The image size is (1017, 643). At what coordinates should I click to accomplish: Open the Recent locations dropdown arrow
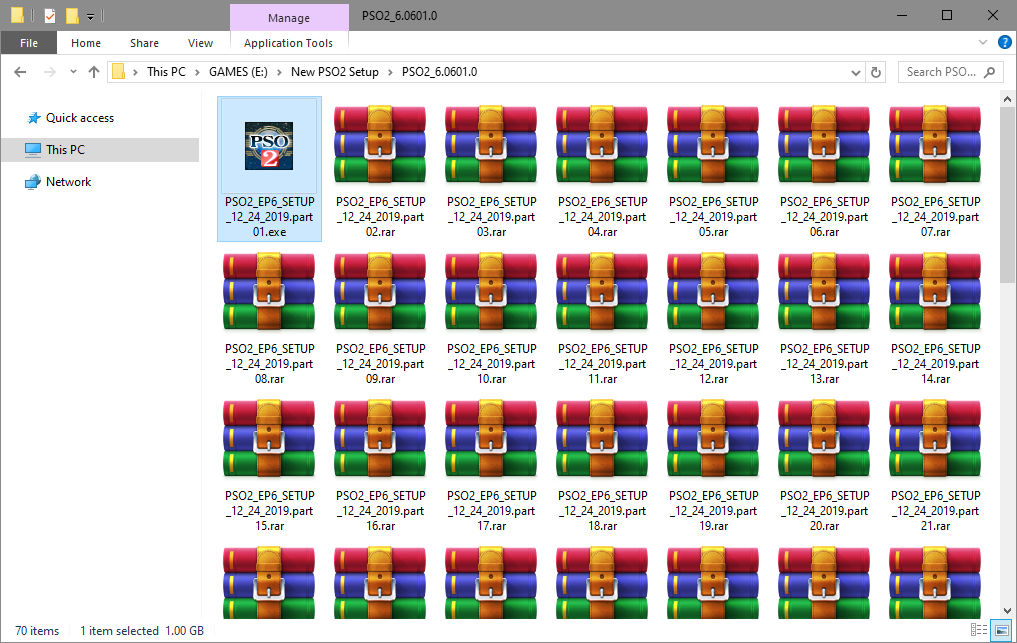coord(73,72)
